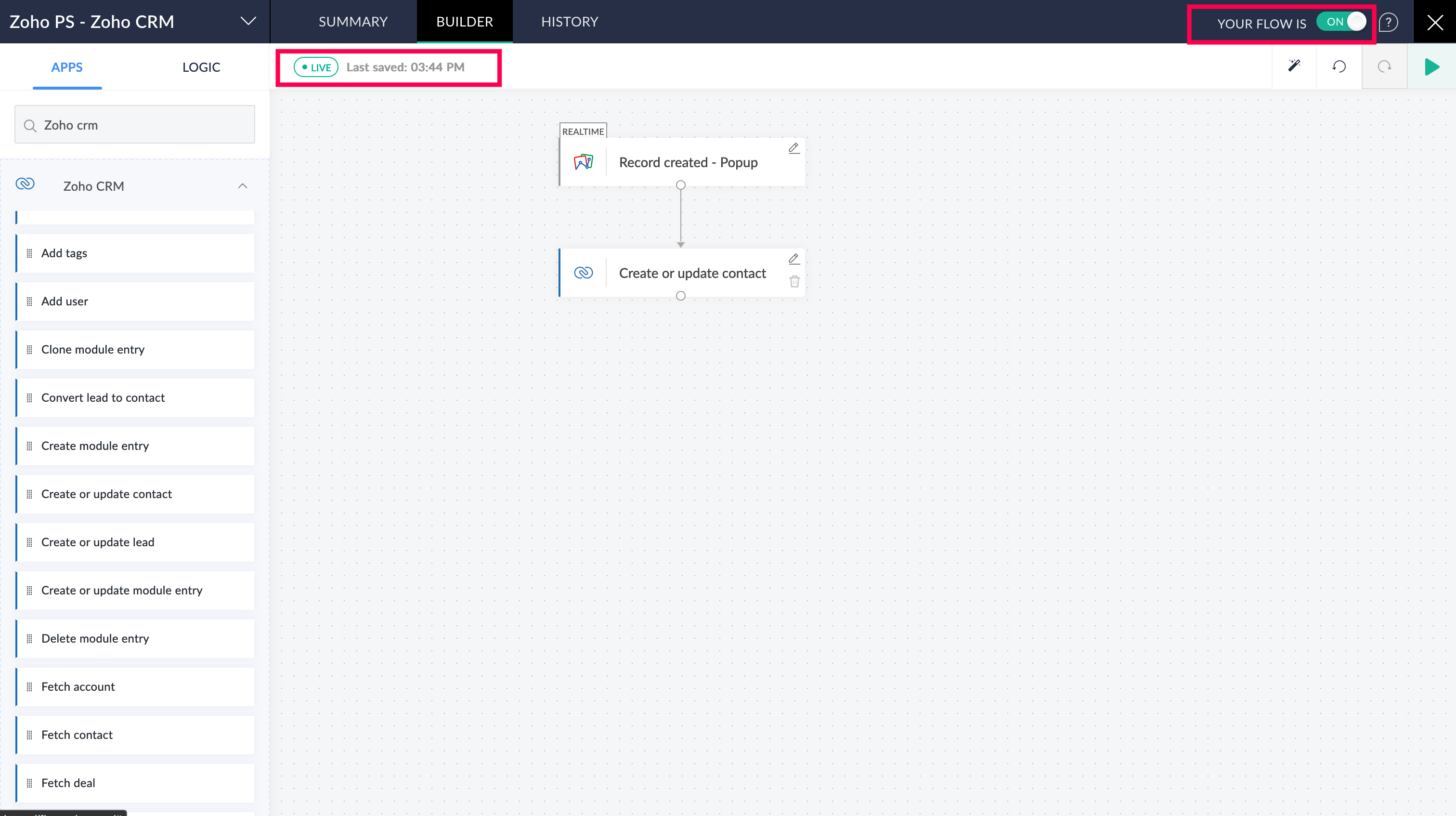Click the connector circle below Create or update contact
The width and height of the screenshot is (1456, 816).
click(x=680, y=296)
